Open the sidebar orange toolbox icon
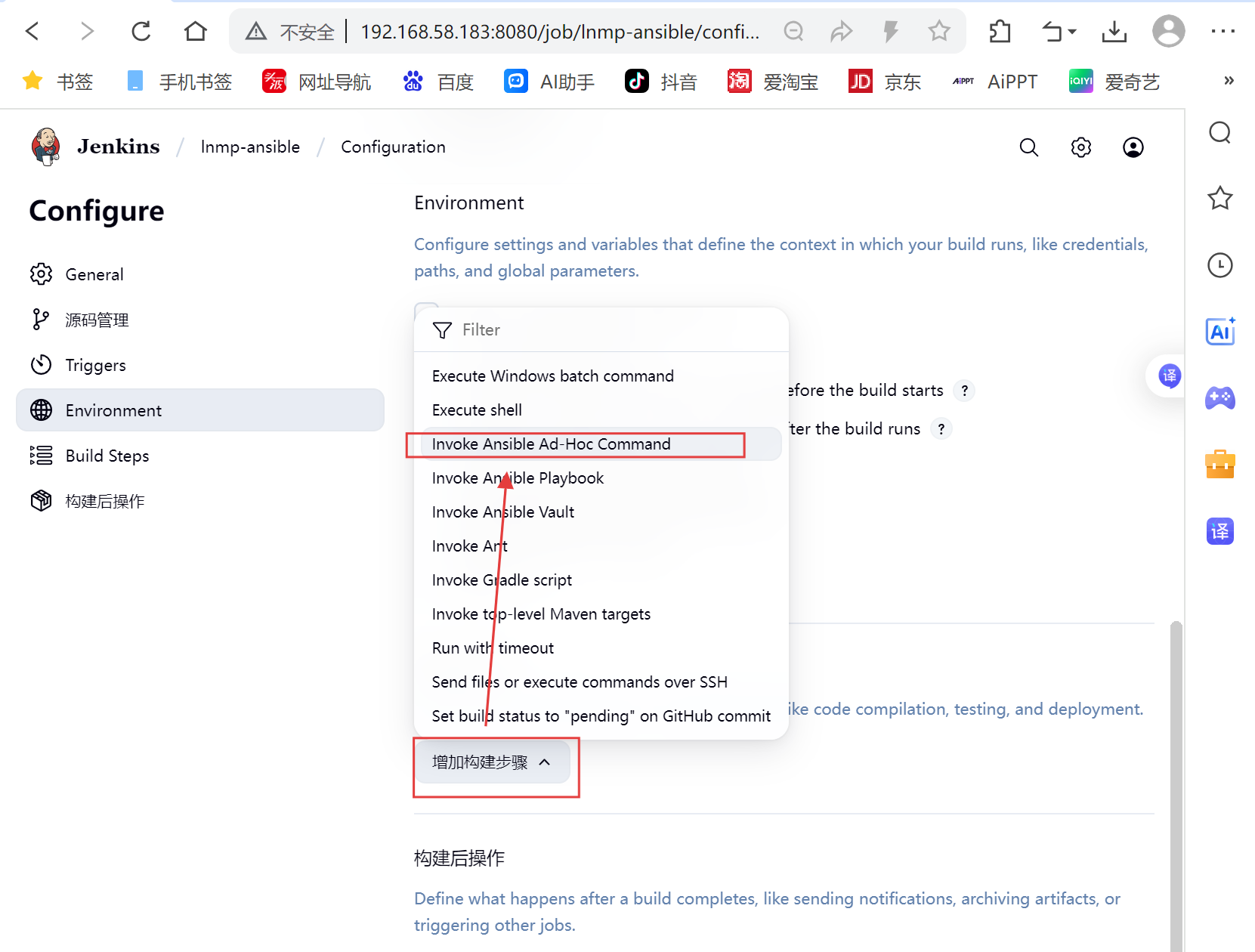Viewport: 1255px width, 952px height. [x=1219, y=464]
